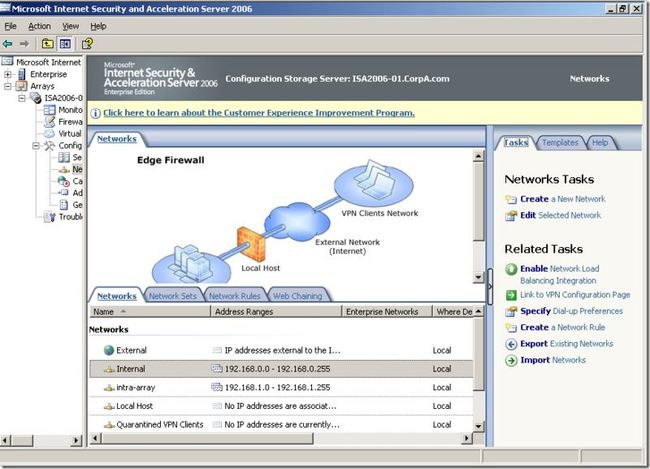
Task: Select the Tasks tab in task pane
Action: [516, 143]
